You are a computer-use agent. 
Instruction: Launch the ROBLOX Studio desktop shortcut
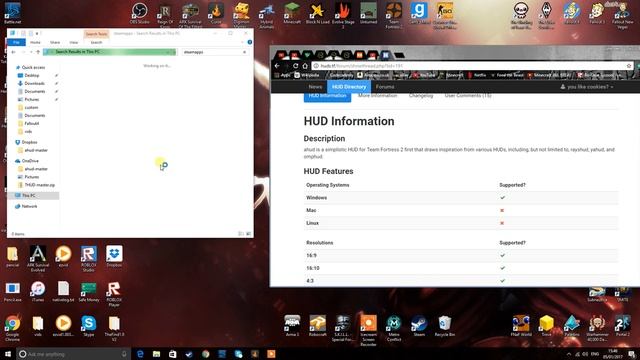coord(89,259)
